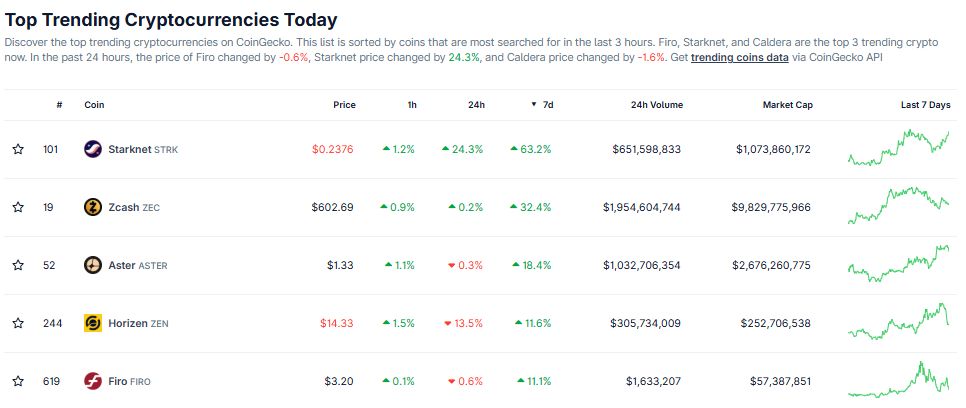The width and height of the screenshot is (966, 408).
Task: Star the Firo row as favorite
Action: 18,381
